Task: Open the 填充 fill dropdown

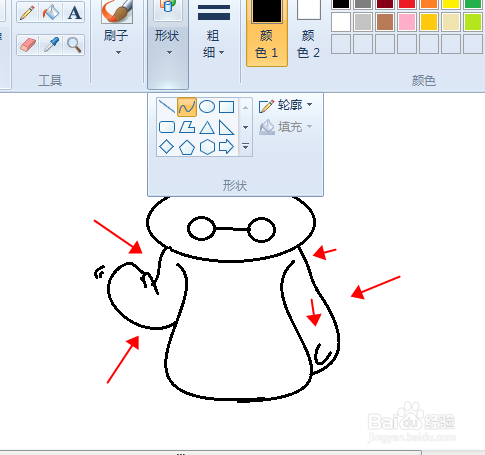Action: click(x=286, y=127)
